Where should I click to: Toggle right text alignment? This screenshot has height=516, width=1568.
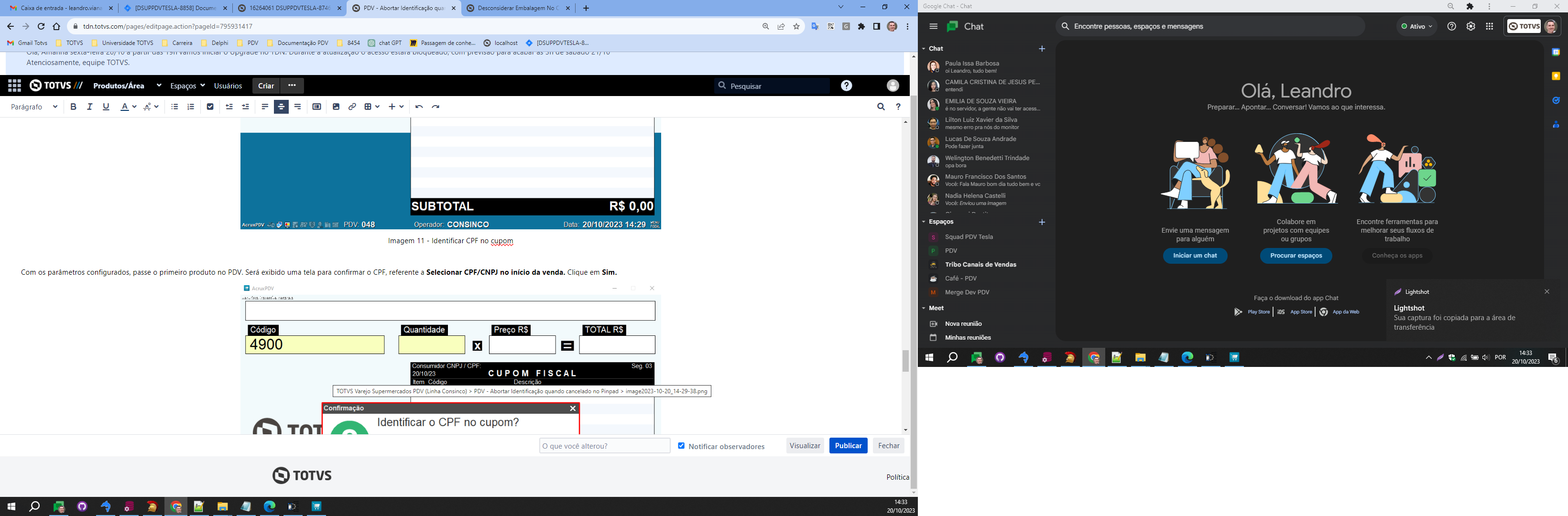297,107
